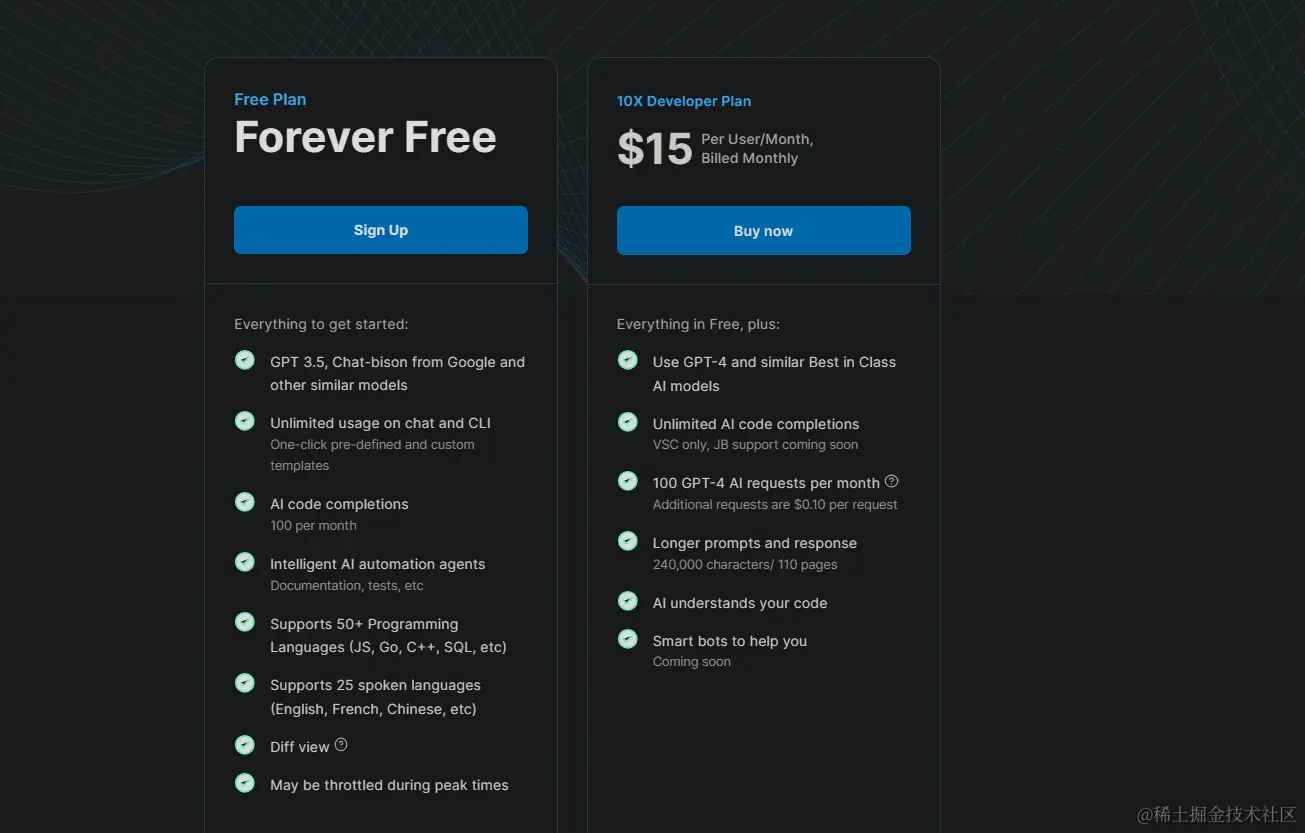Click checkmark beside Intelligent AI automation agents
Viewport: 1305px width, 833px height.
pyautogui.click(x=245, y=562)
